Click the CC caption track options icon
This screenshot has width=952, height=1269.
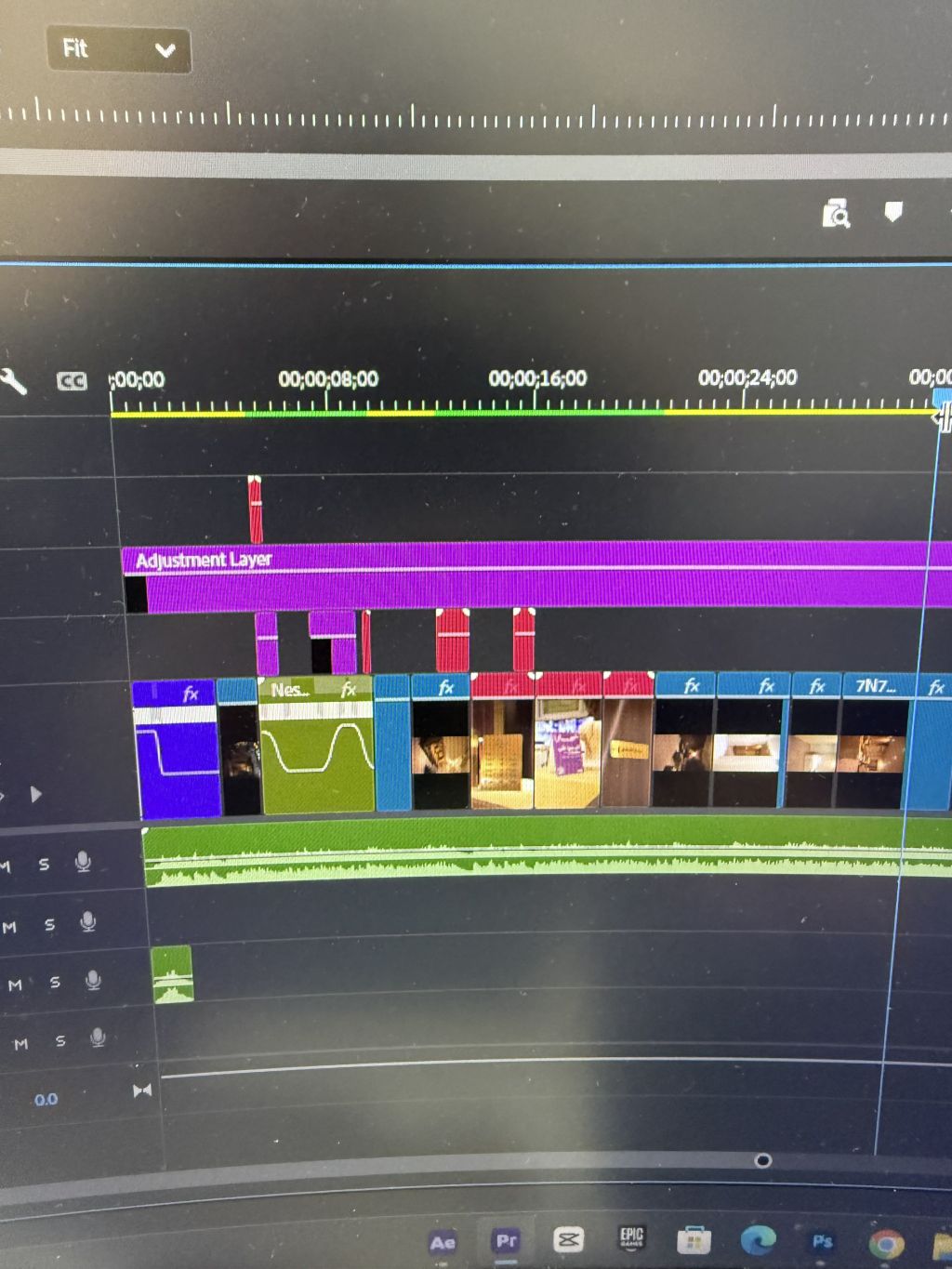[72, 381]
